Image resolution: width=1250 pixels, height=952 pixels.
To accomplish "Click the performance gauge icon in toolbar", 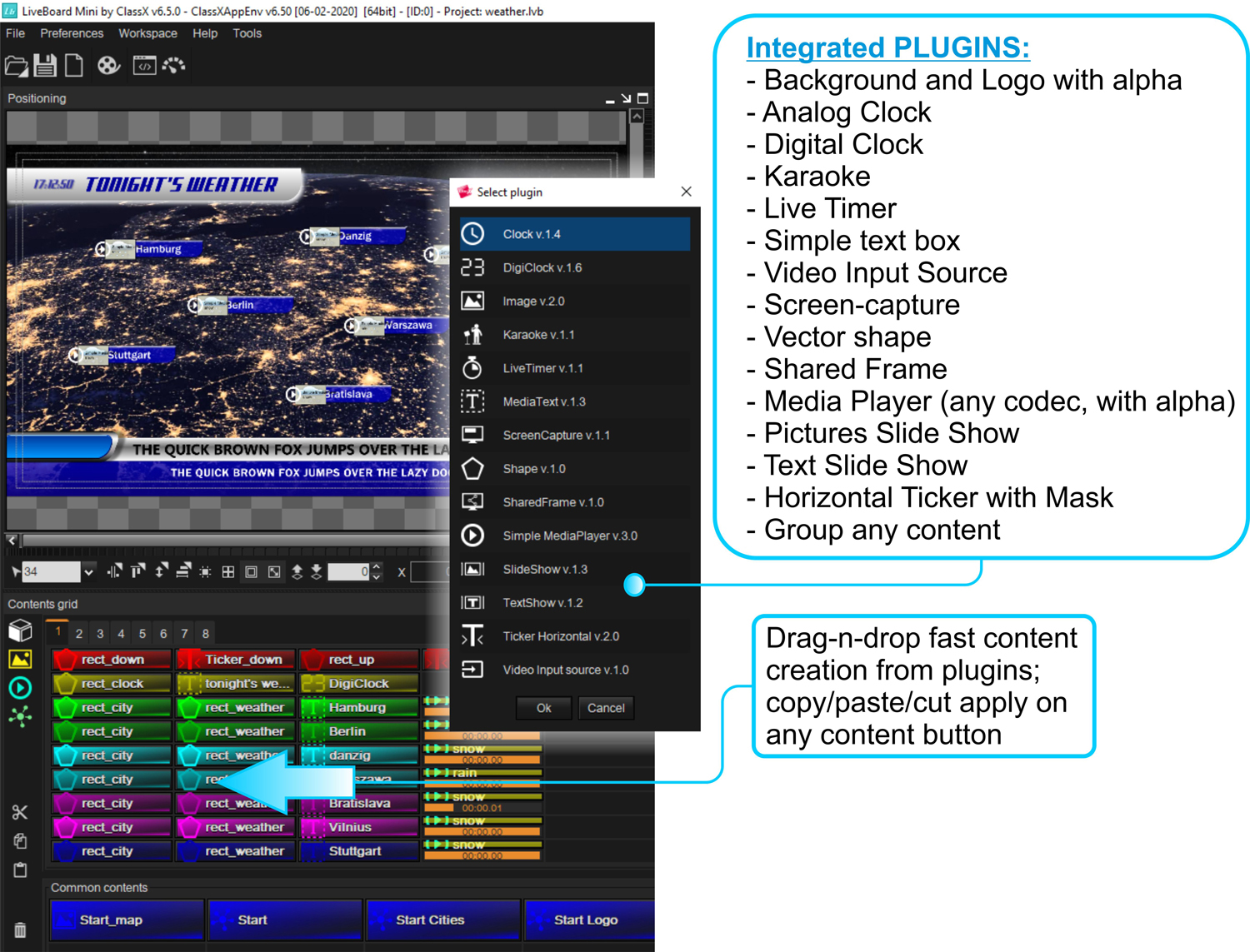I will pyautogui.click(x=174, y=66).
